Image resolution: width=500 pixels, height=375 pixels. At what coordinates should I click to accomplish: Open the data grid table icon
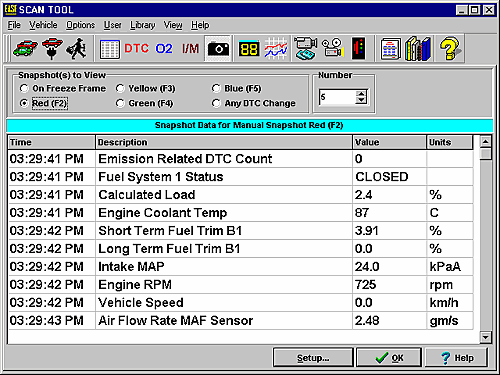(110, 49)
